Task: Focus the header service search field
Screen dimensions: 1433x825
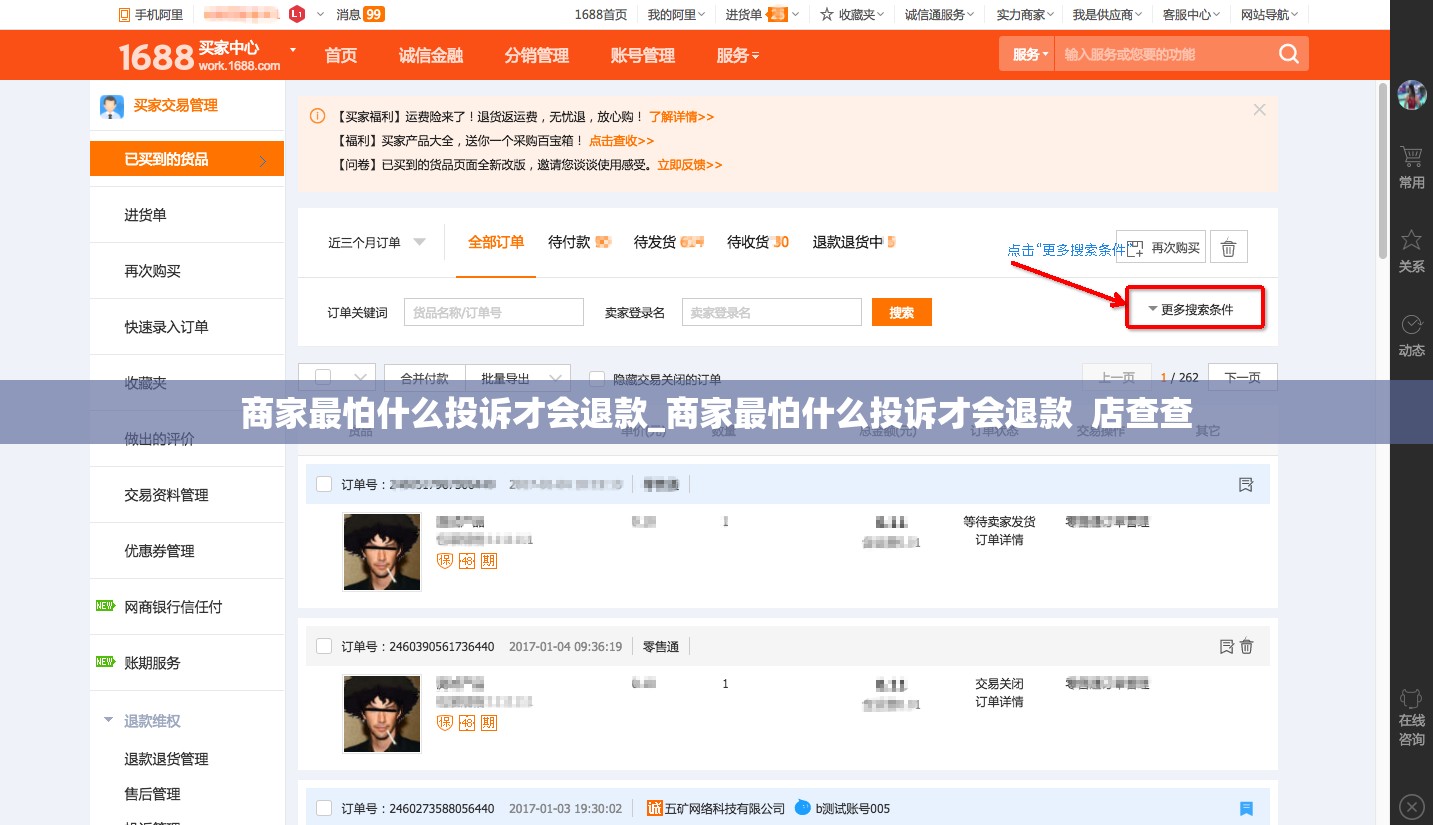Action: coord(1165,54)
